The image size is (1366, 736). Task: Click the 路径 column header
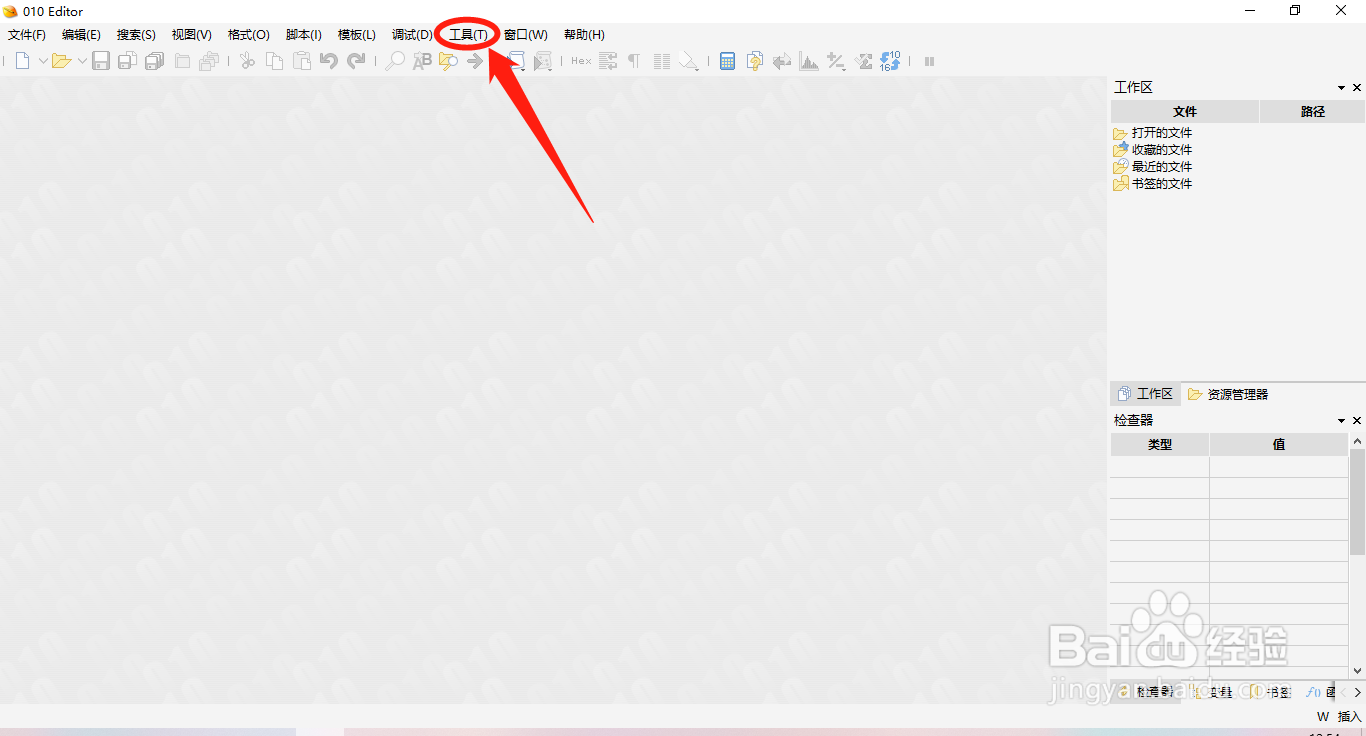pos(1312,112)
